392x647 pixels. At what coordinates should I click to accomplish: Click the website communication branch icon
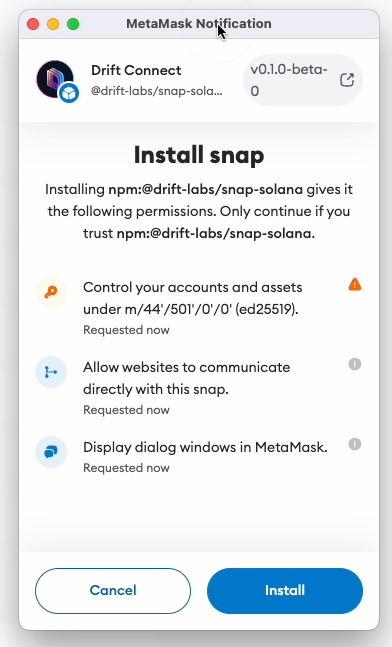pos(51,372)
